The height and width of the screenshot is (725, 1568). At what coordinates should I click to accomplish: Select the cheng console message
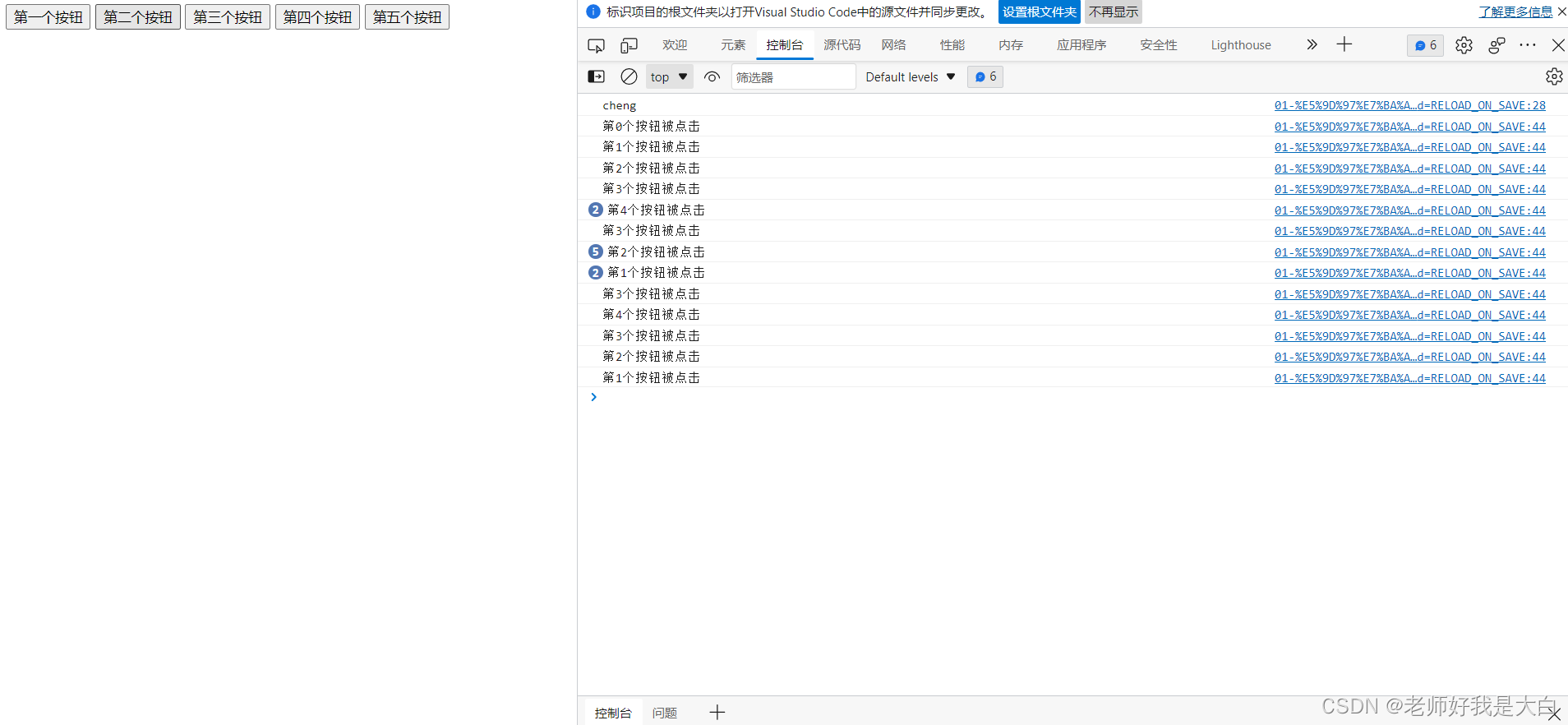(x=620, y=105)
